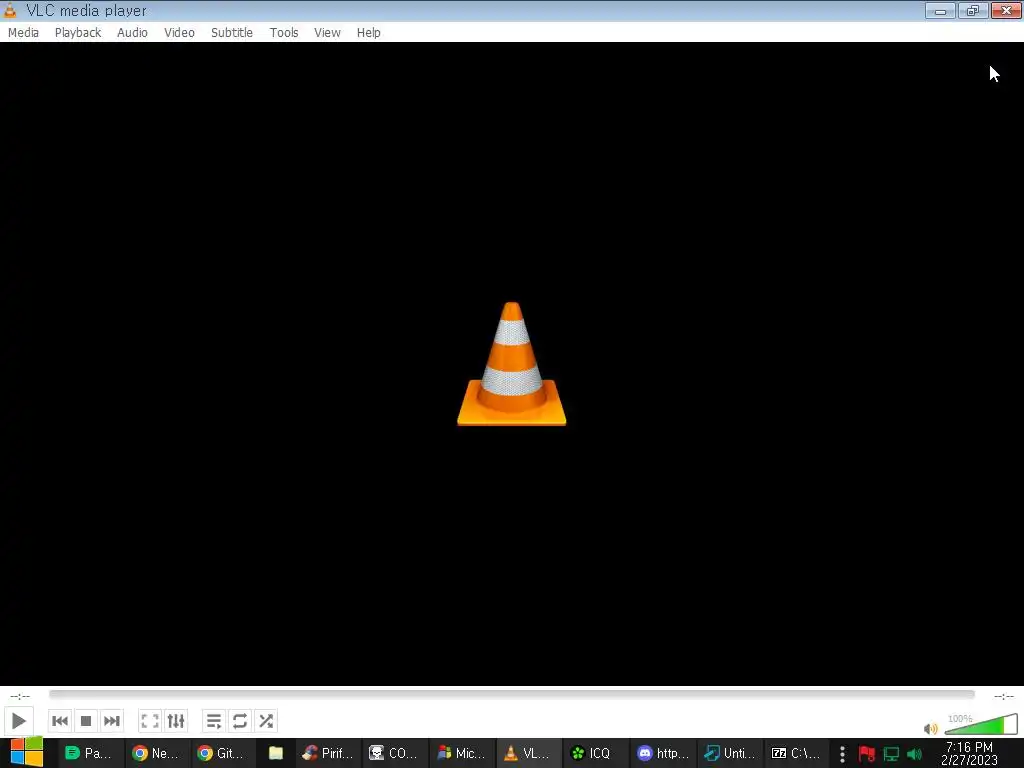The image size is (1024, 768).
Task: Toggle the playlist view
Action: tap(214, 721)
